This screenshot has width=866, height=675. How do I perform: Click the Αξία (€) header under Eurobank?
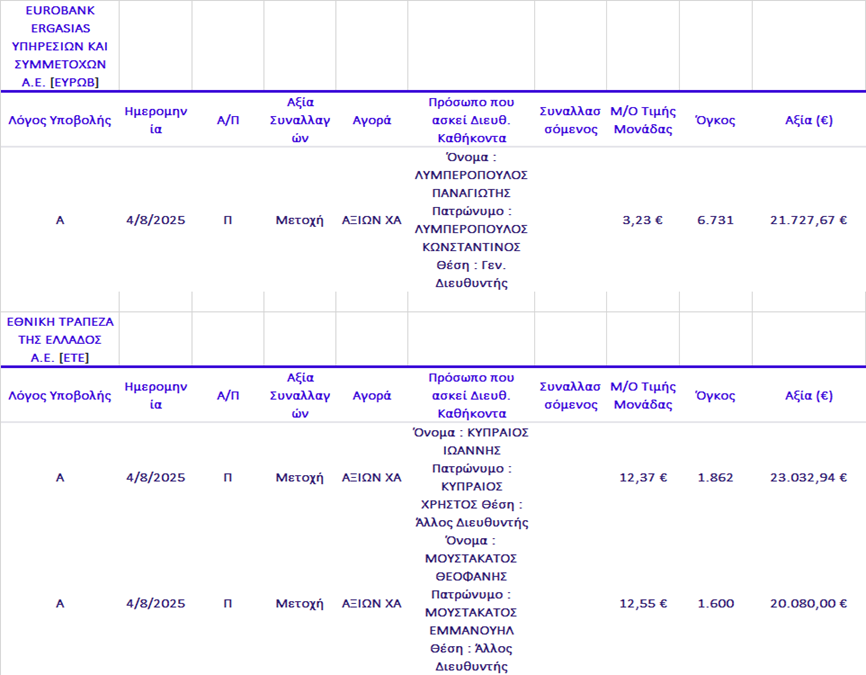[809, 120]
